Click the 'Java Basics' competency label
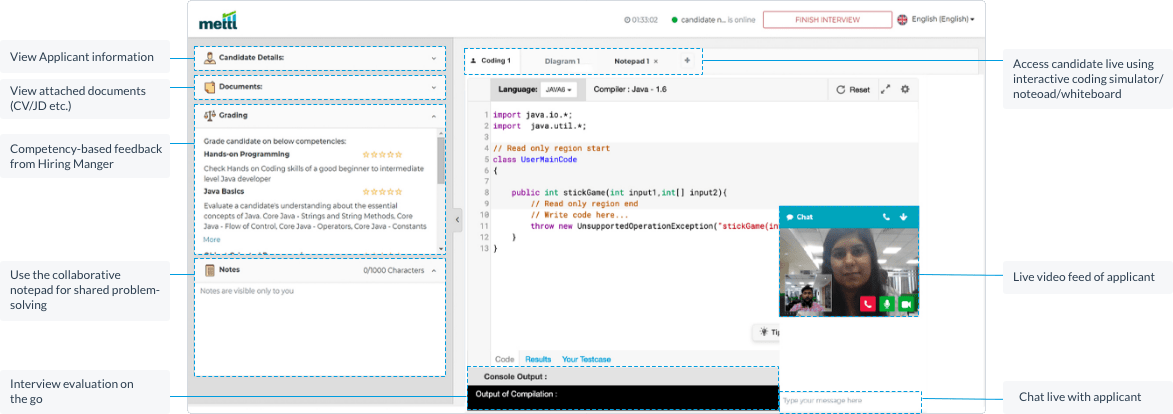This screenshot has height=414, width=1173. (224, 192)
